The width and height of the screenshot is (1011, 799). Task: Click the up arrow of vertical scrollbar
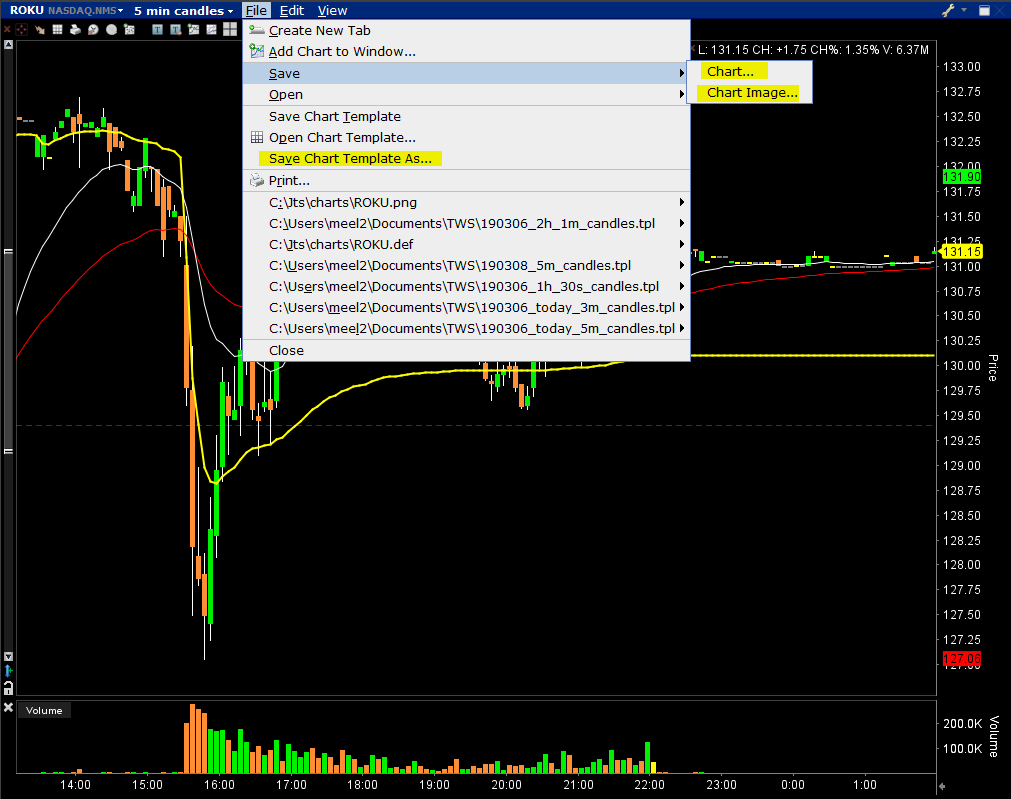click(x=8, y=44)
